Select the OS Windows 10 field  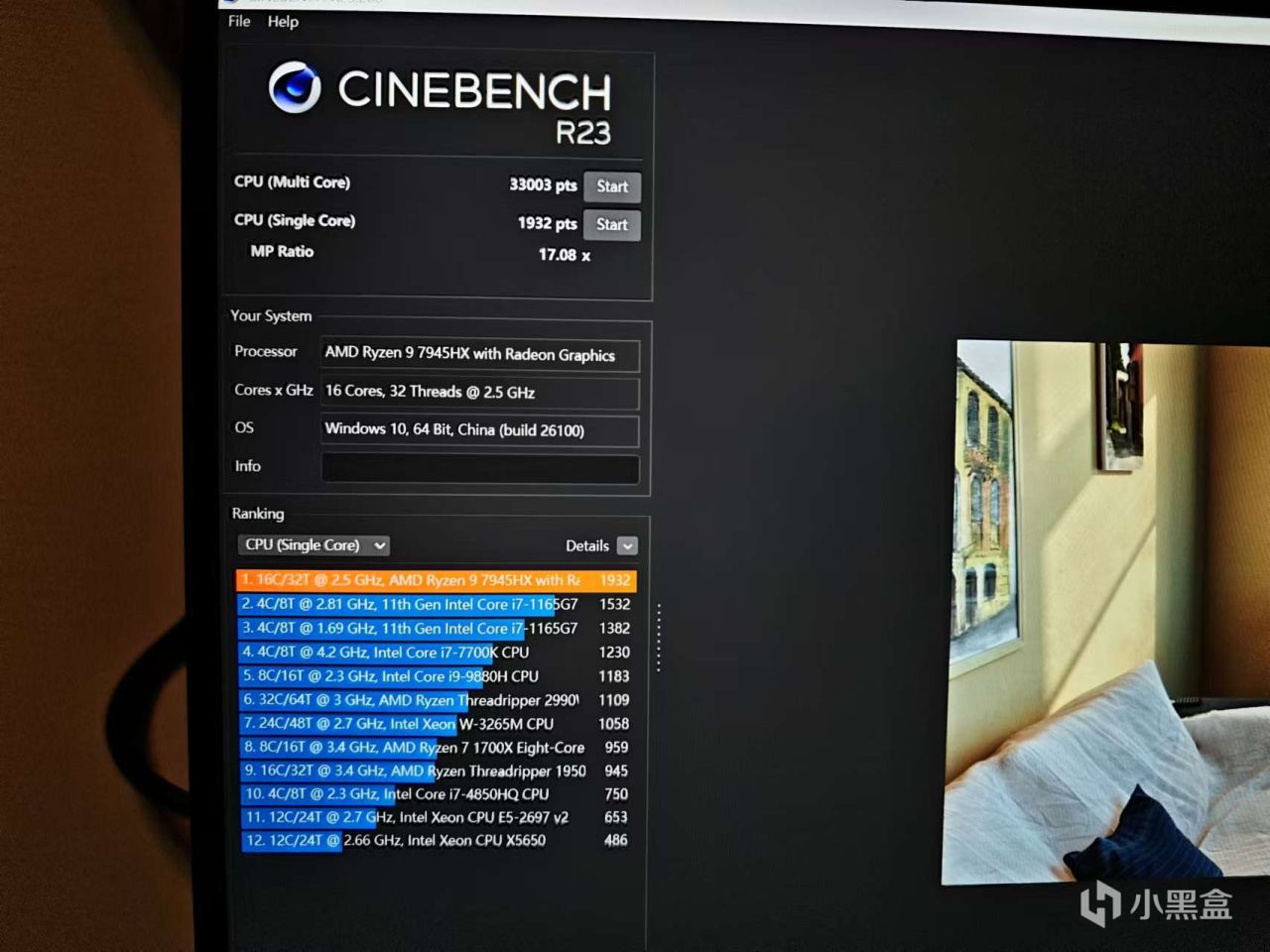(480, 430)
